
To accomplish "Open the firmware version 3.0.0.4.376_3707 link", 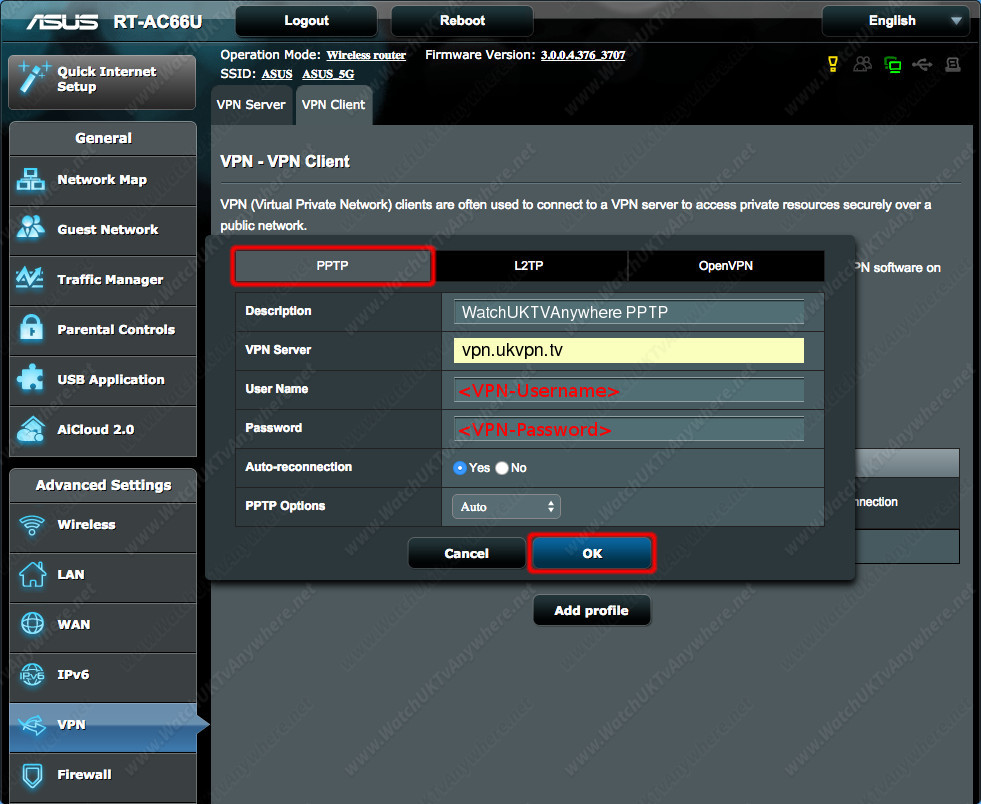I will 583,55.
